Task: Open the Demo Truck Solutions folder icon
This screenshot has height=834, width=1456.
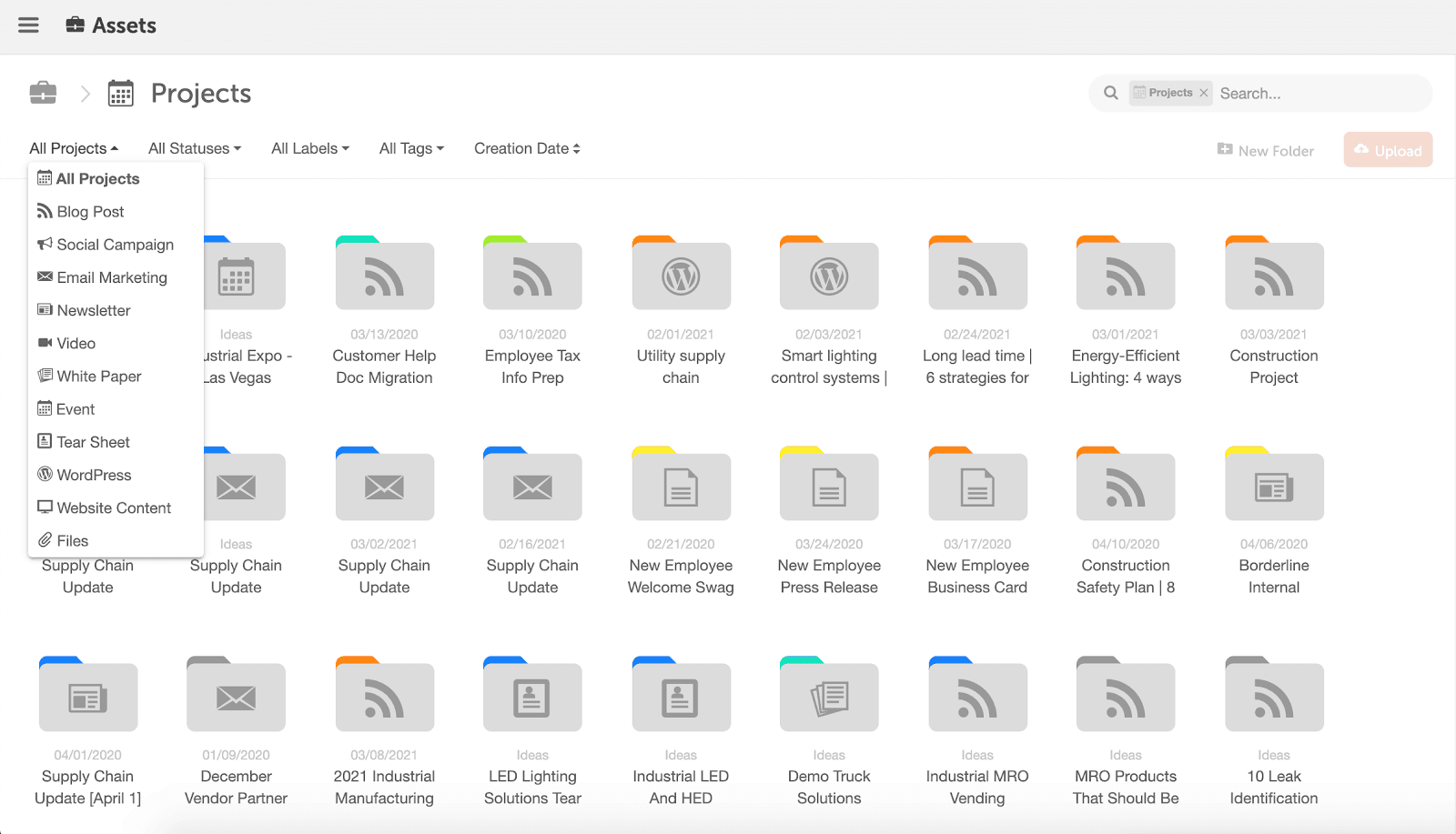Action: [x=828, y=698]
